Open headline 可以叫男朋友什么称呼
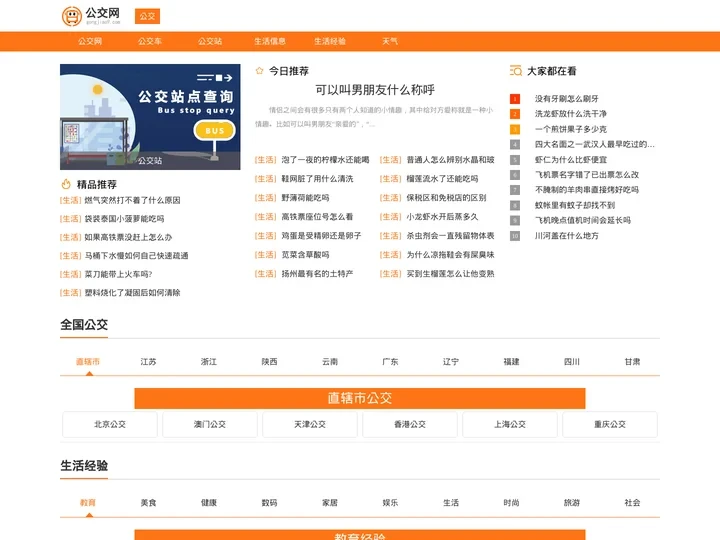This screenshot has height=540, width=720. click(375, 90)
